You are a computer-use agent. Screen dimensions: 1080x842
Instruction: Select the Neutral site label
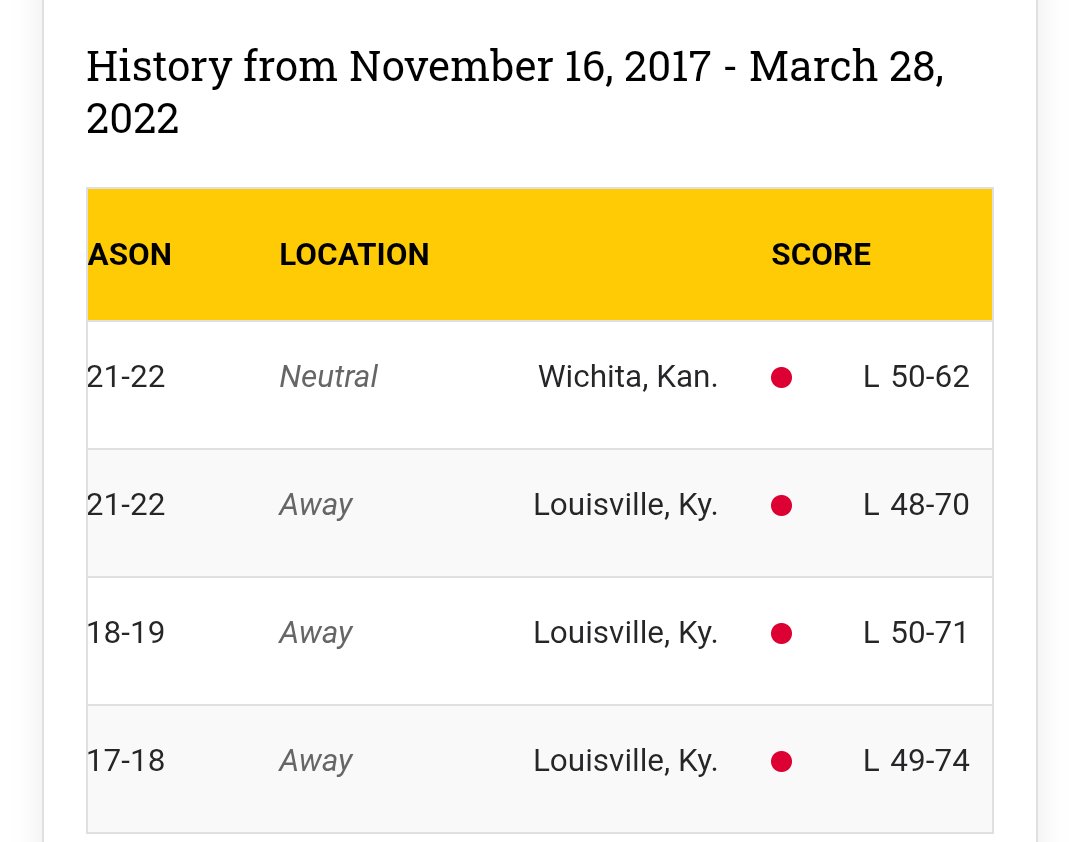[328, 377]
